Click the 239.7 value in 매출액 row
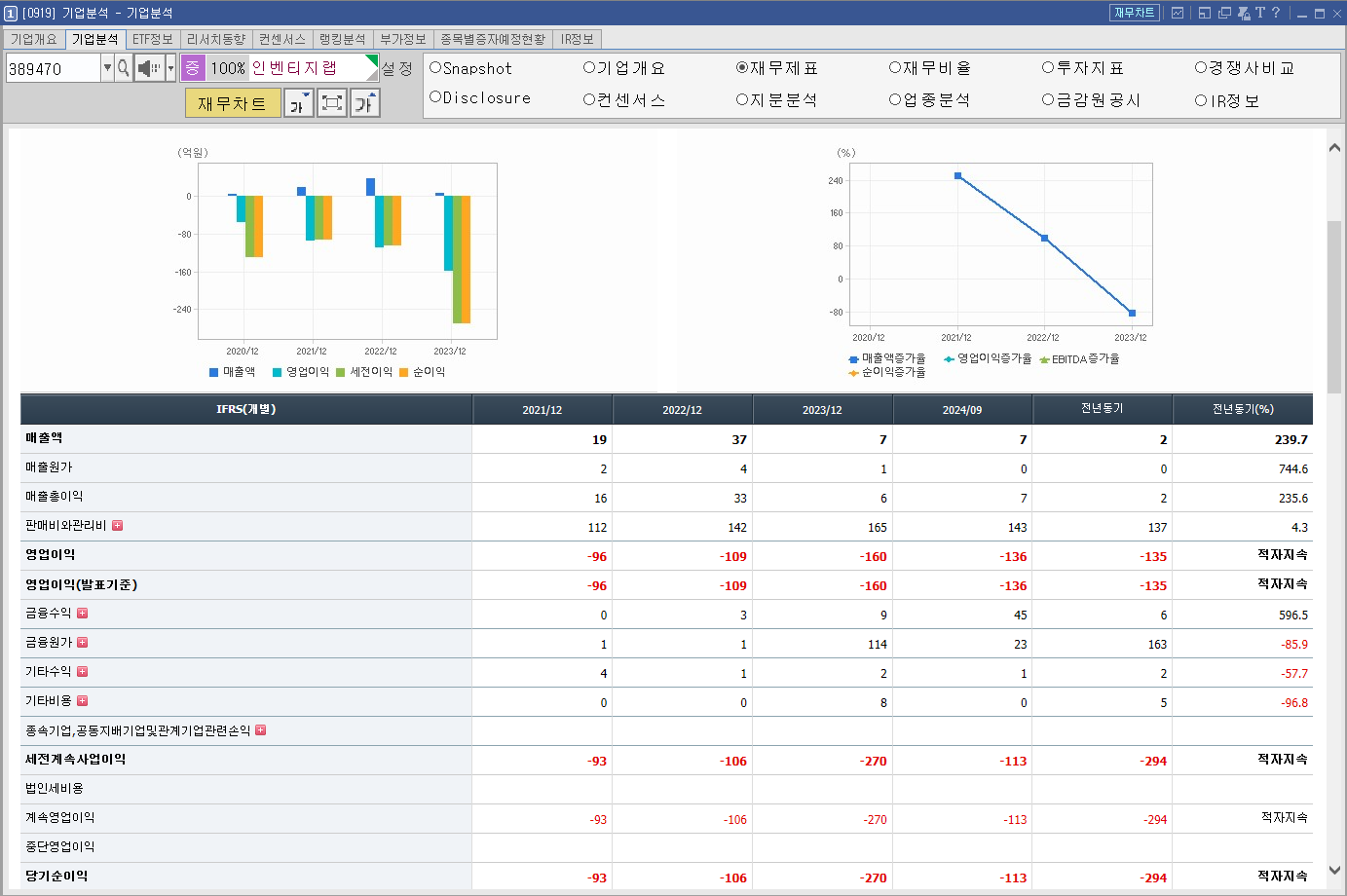The image size is (1347, 896). 1291,440
